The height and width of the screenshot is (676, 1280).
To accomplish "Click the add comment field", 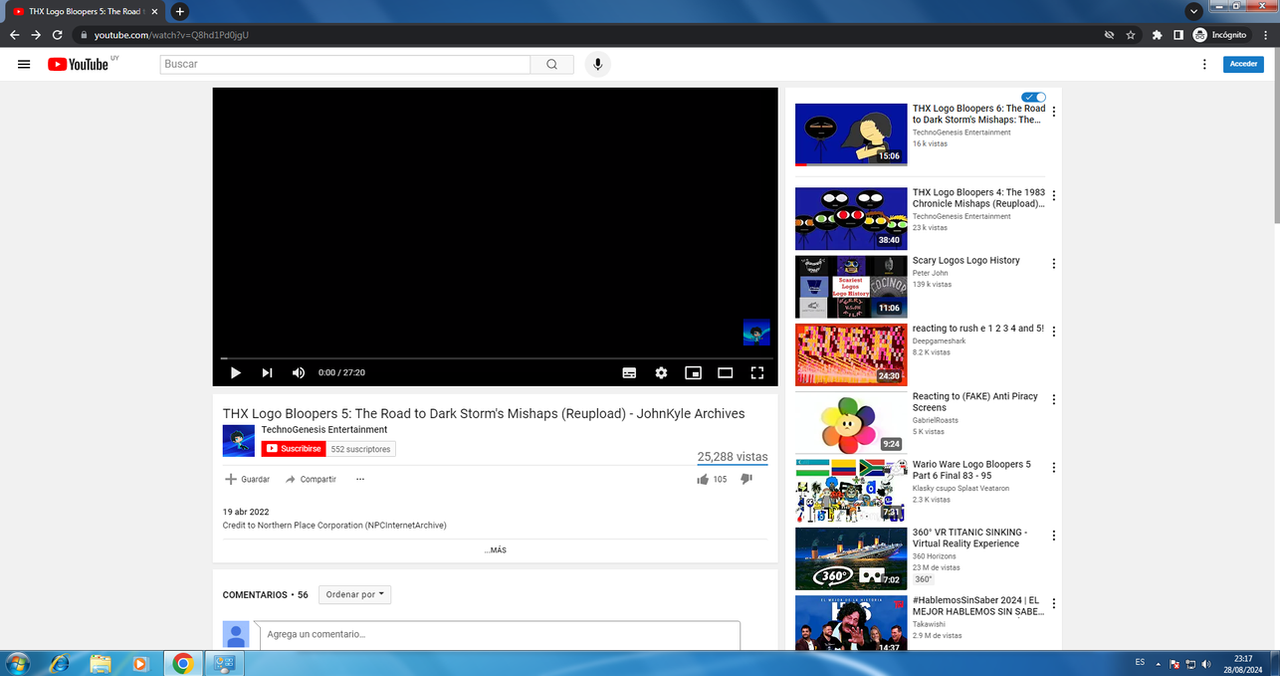I will tap(500, 634).
